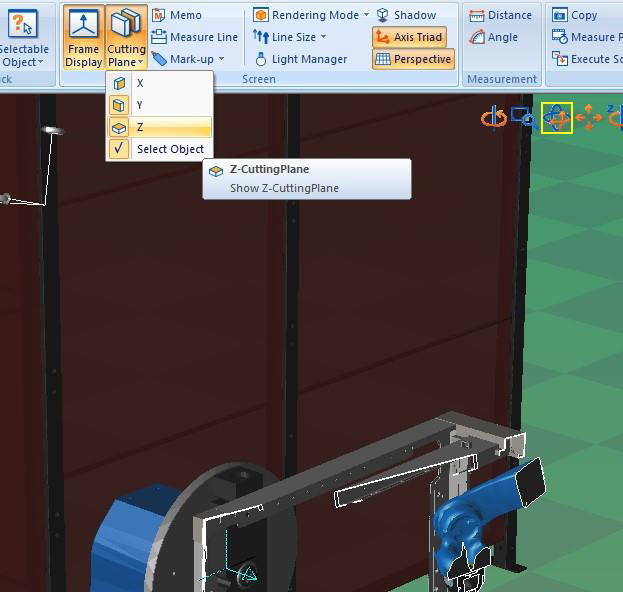The width and height of the screenshot is (623, 592).
Task: Toggle the Frame Display button
Action: [83, 38]
